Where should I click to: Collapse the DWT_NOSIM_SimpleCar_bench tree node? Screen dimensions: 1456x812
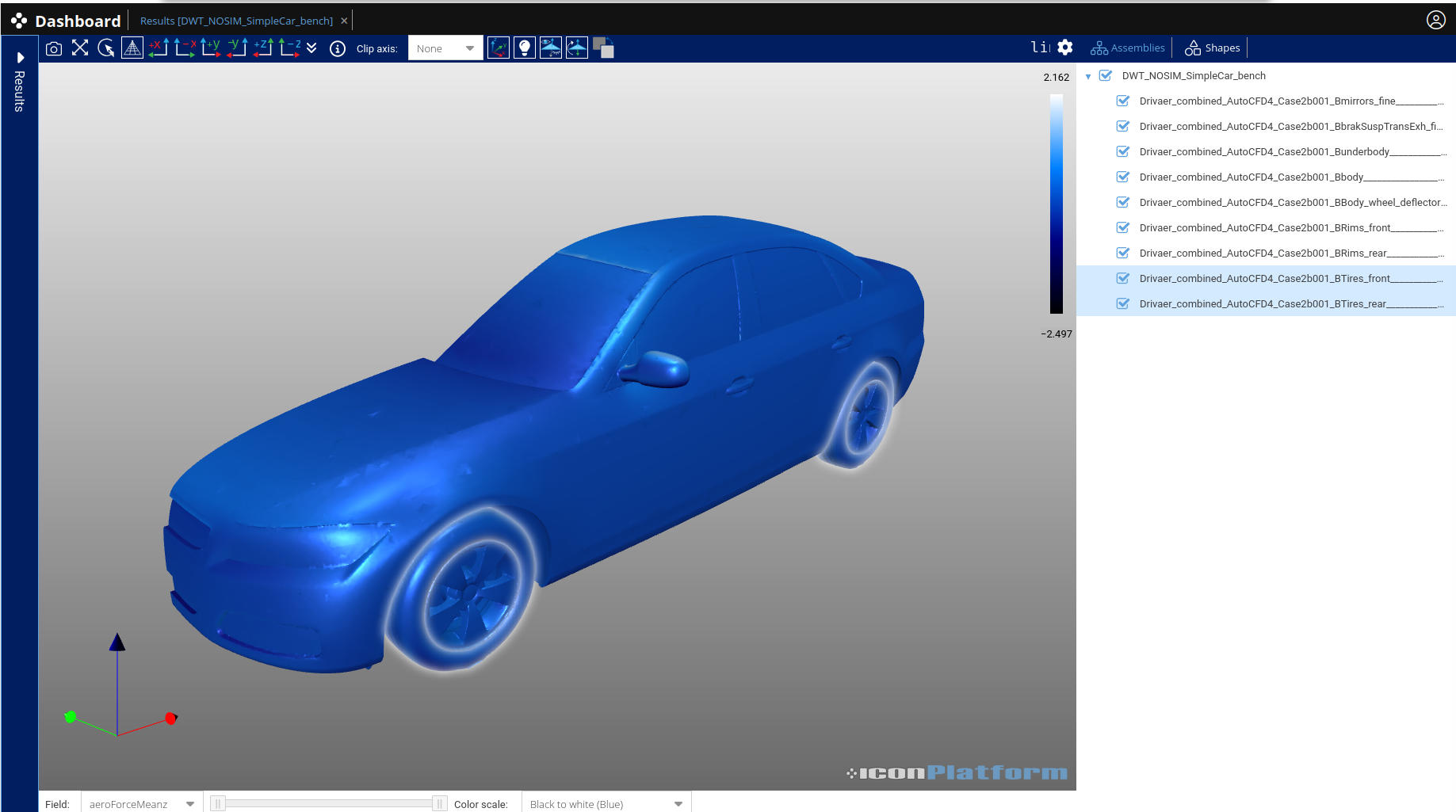tap(1088, 76)
